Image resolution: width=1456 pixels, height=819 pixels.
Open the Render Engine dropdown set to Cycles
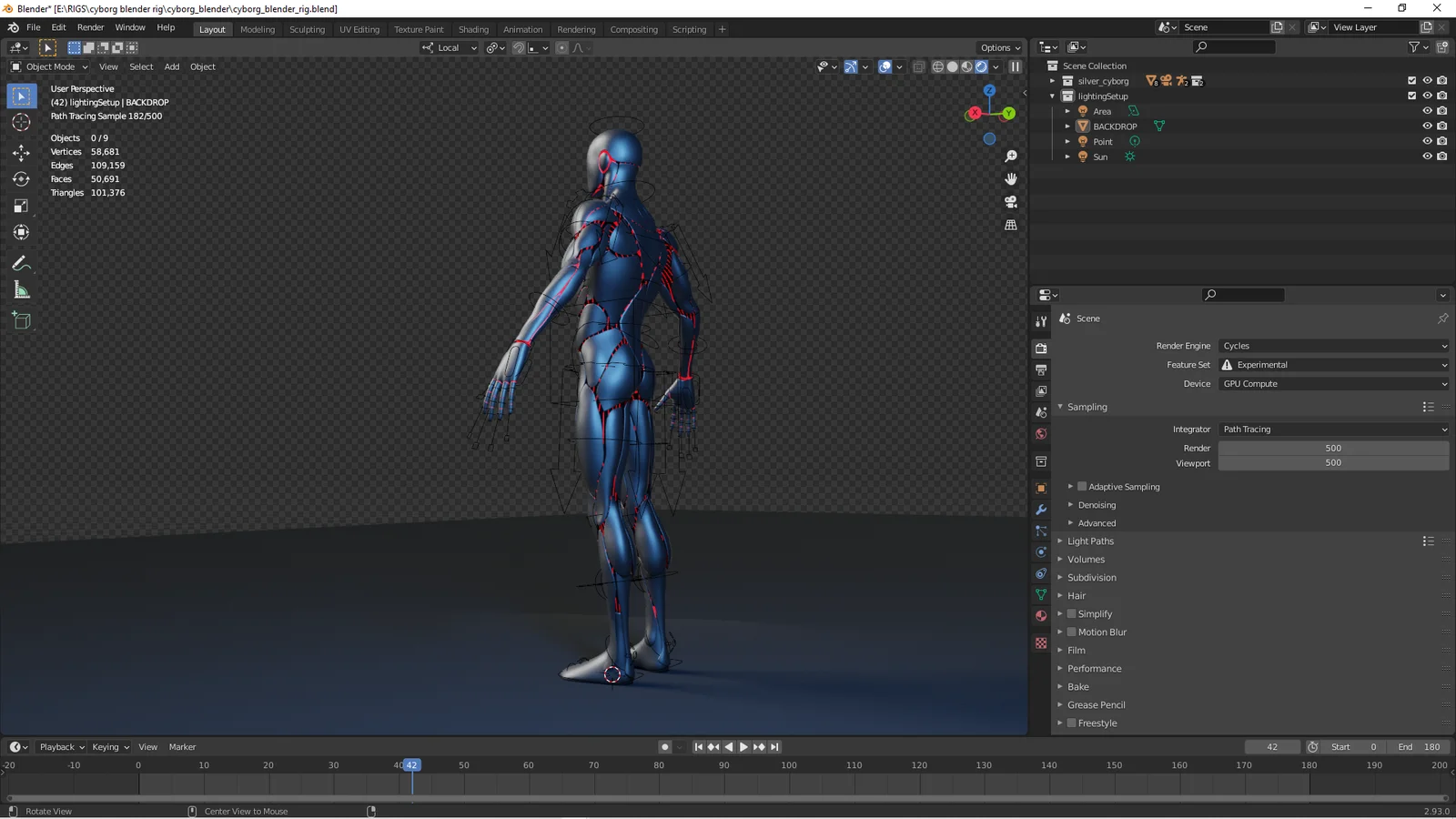[1333, 346]
